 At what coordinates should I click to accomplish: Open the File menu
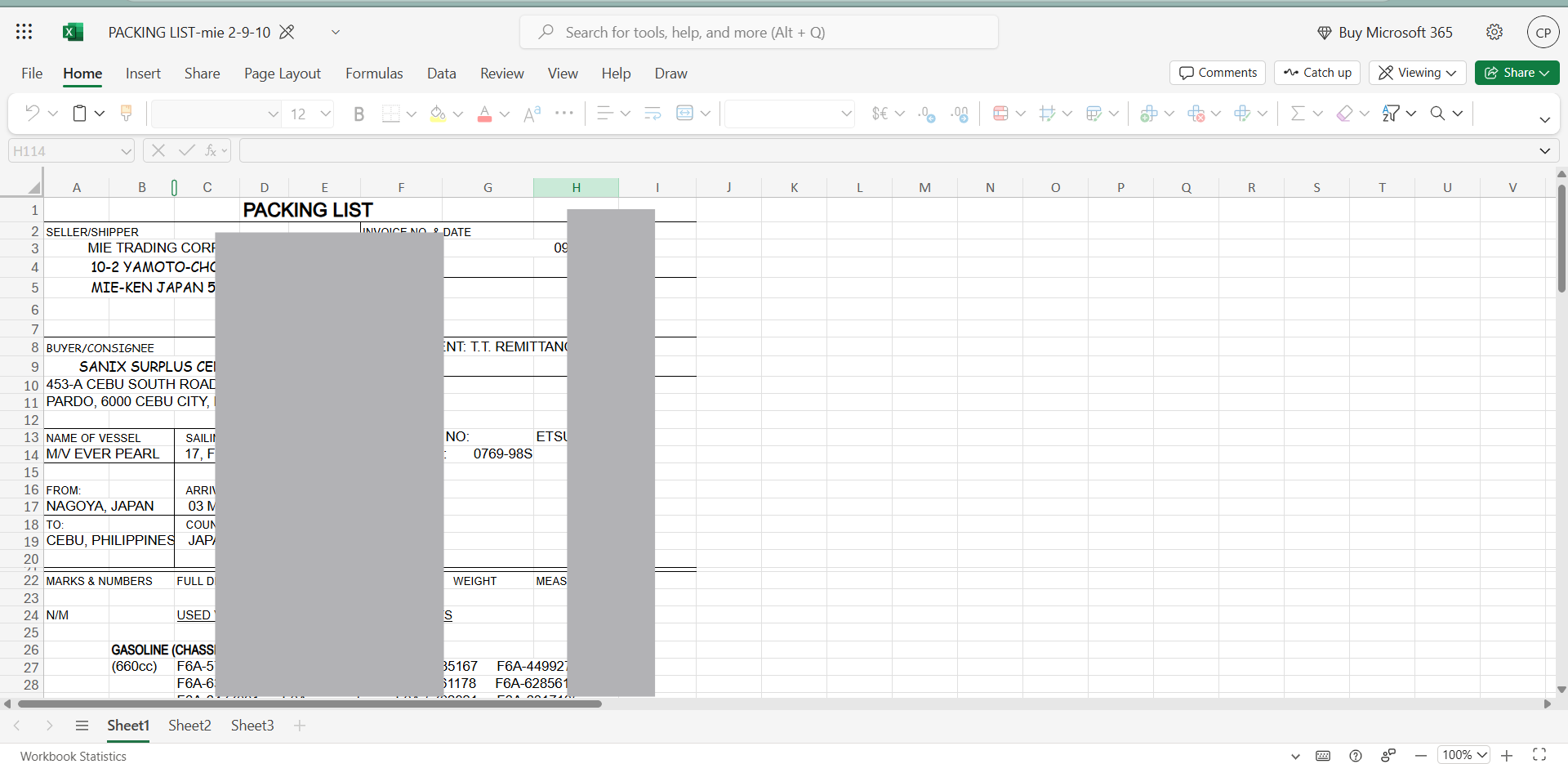tap(32, 74)
